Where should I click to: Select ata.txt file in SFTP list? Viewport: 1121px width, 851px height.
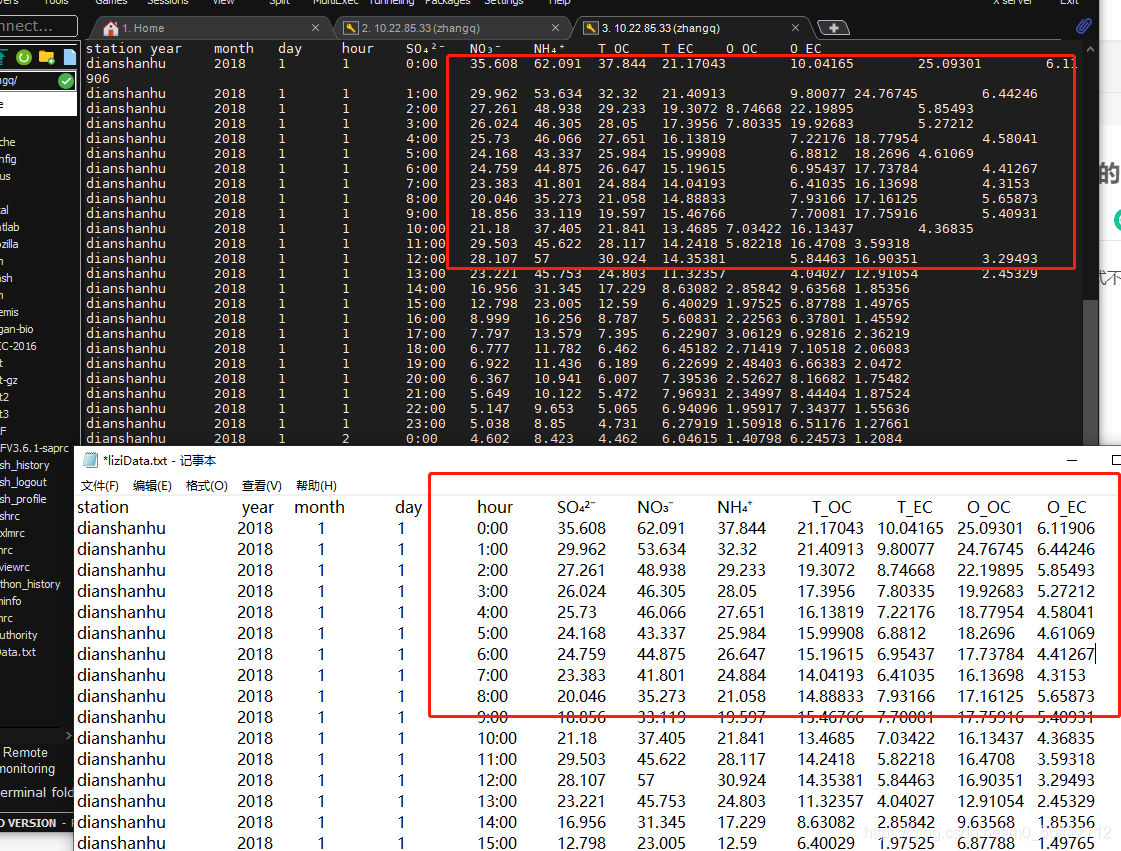(x=18, y=652)
